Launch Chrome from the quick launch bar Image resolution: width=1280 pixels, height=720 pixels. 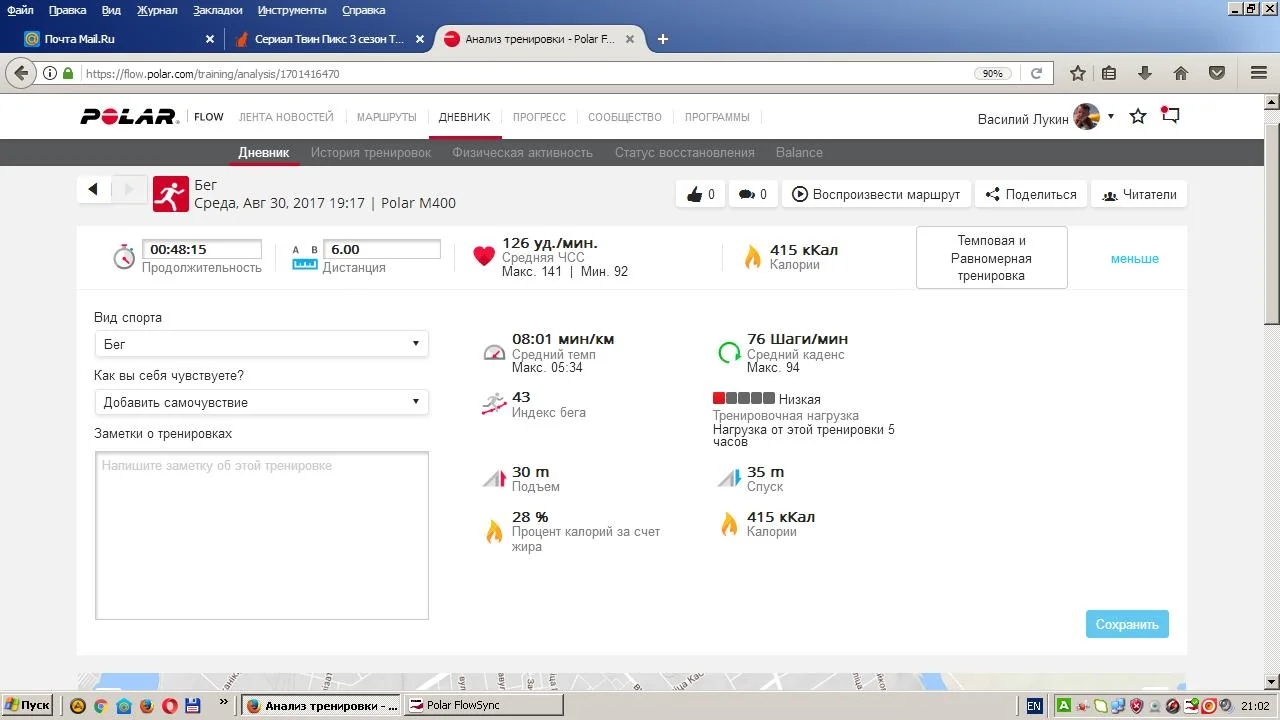[100, 705]
